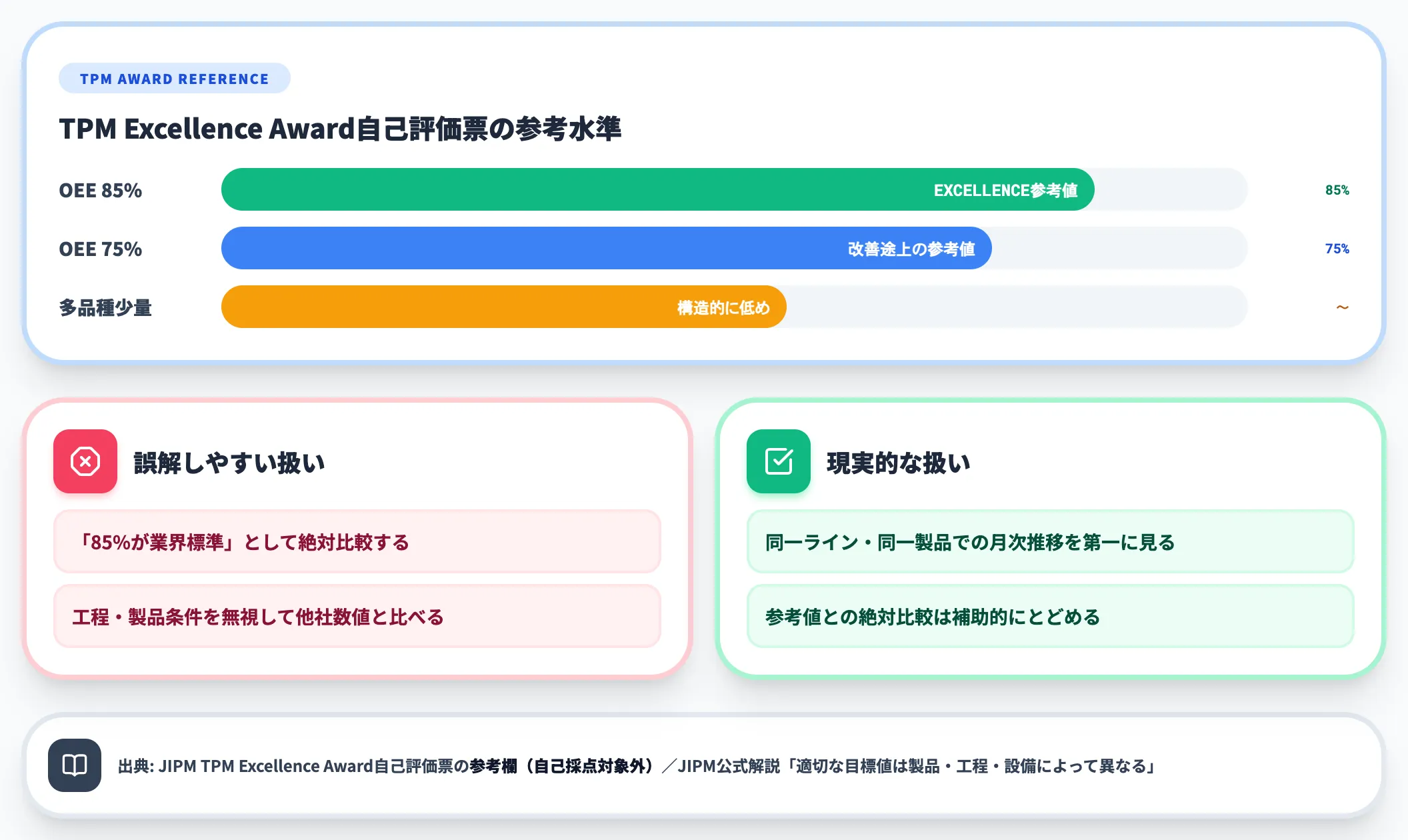Click the green 85% value on the right
This screenshot has height=840, width=1408.
[1337, 190]
